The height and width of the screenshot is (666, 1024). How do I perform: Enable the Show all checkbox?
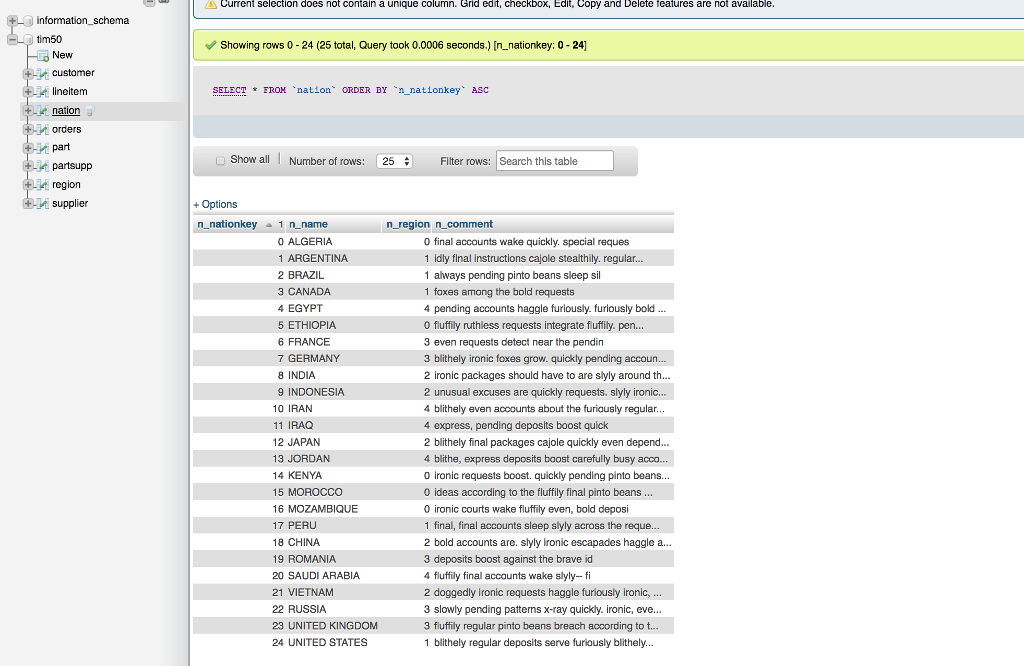(x=220, y=159)
